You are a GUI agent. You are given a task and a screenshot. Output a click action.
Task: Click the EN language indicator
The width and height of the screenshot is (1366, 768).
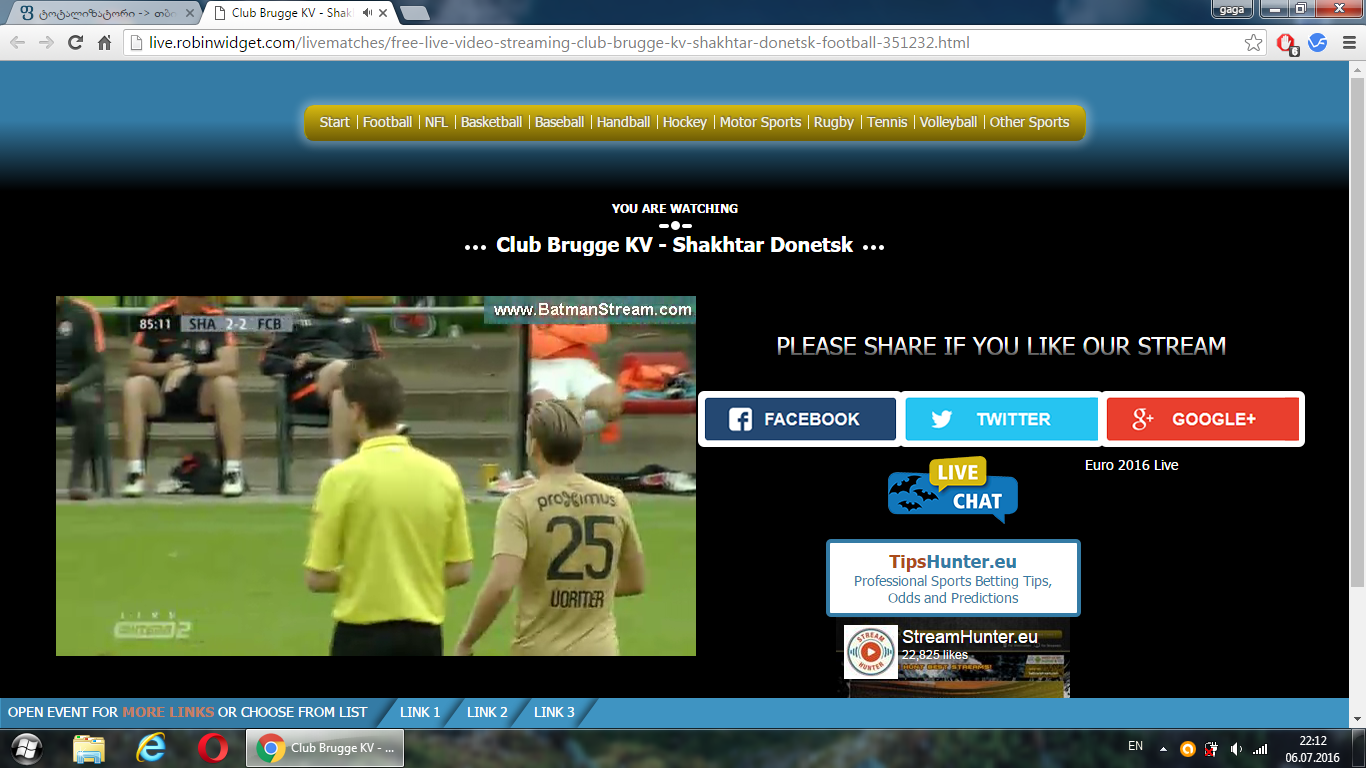(x=1135, y=746)
